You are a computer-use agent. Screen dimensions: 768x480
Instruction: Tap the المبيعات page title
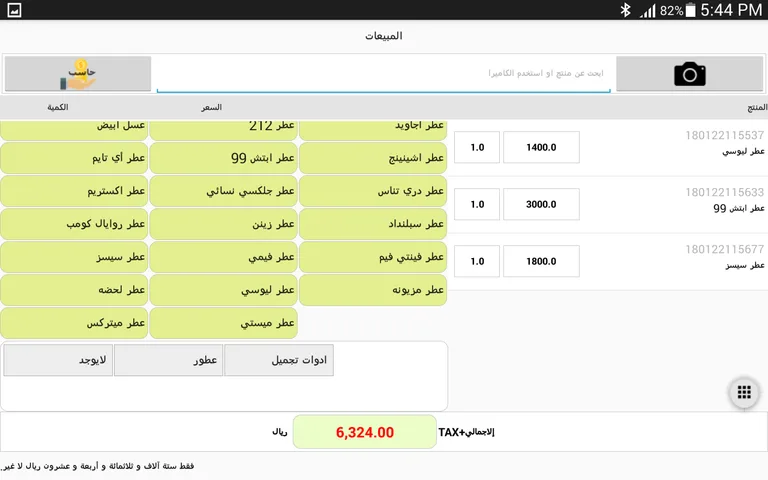384,36
